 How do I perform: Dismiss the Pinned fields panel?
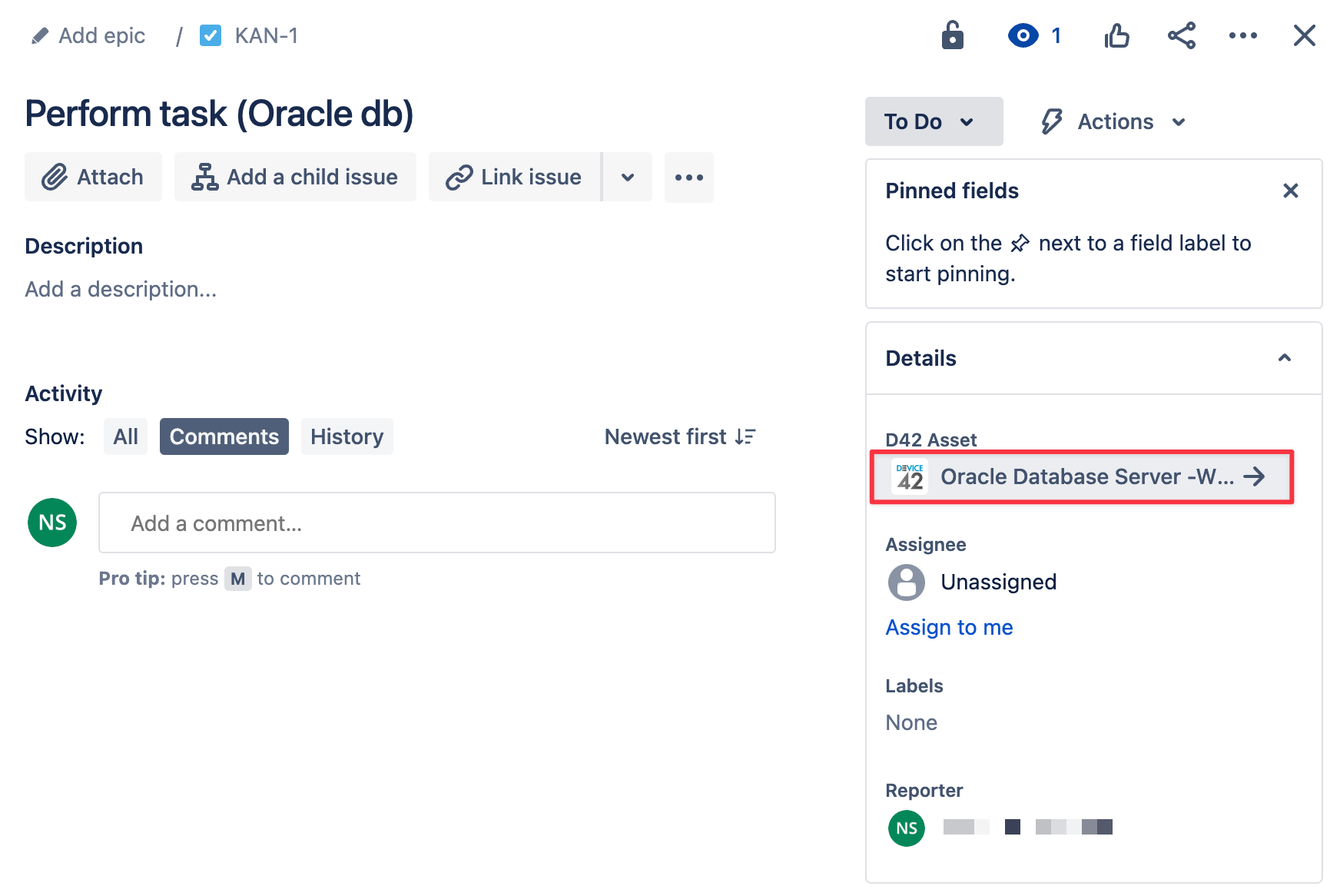[1290, 191]
